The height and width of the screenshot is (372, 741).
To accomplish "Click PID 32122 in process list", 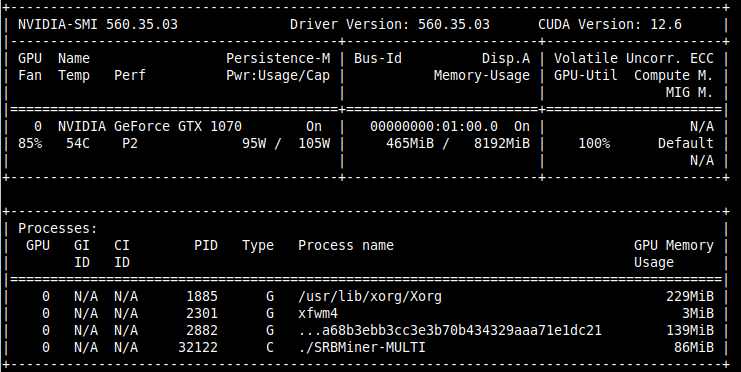I will [x=198, y=347].
